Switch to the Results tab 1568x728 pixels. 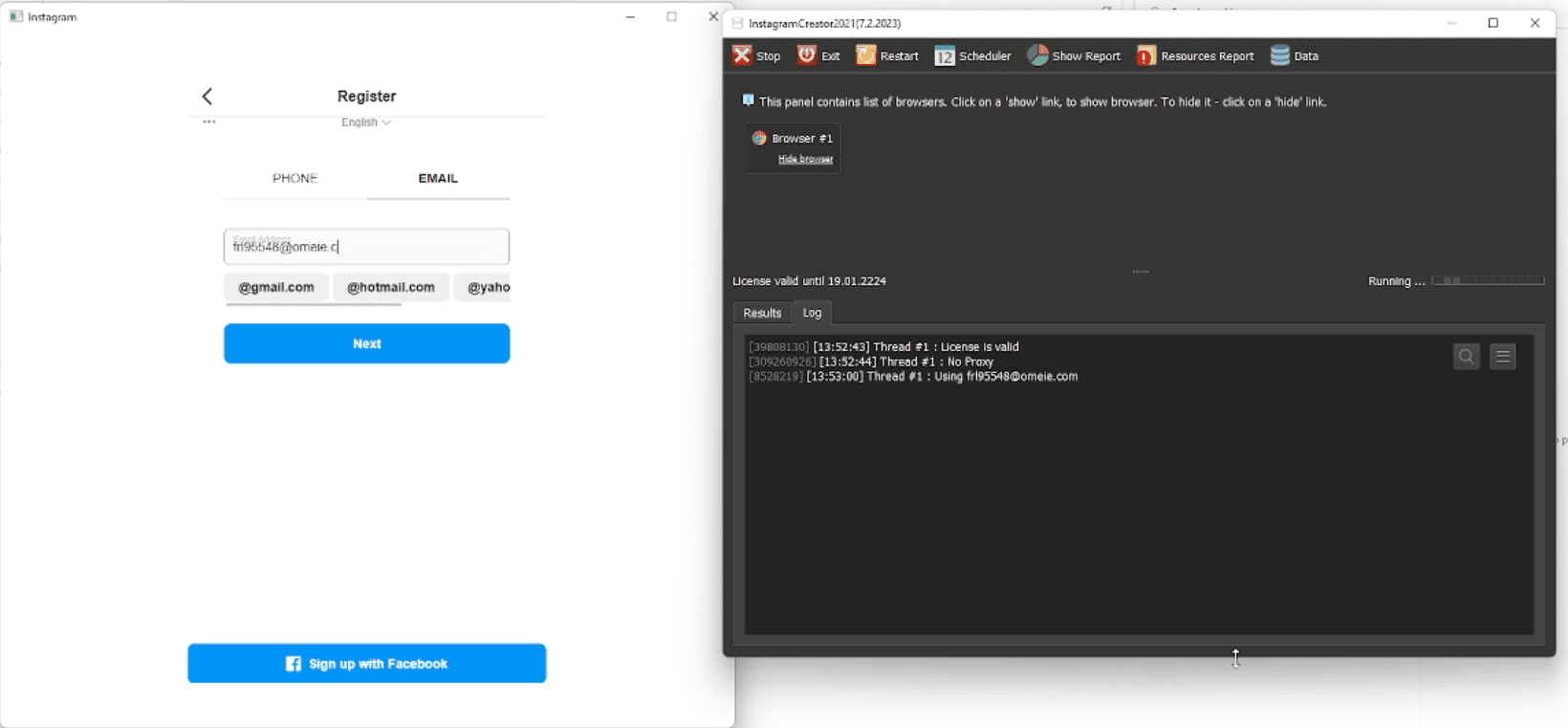[762, 313]
